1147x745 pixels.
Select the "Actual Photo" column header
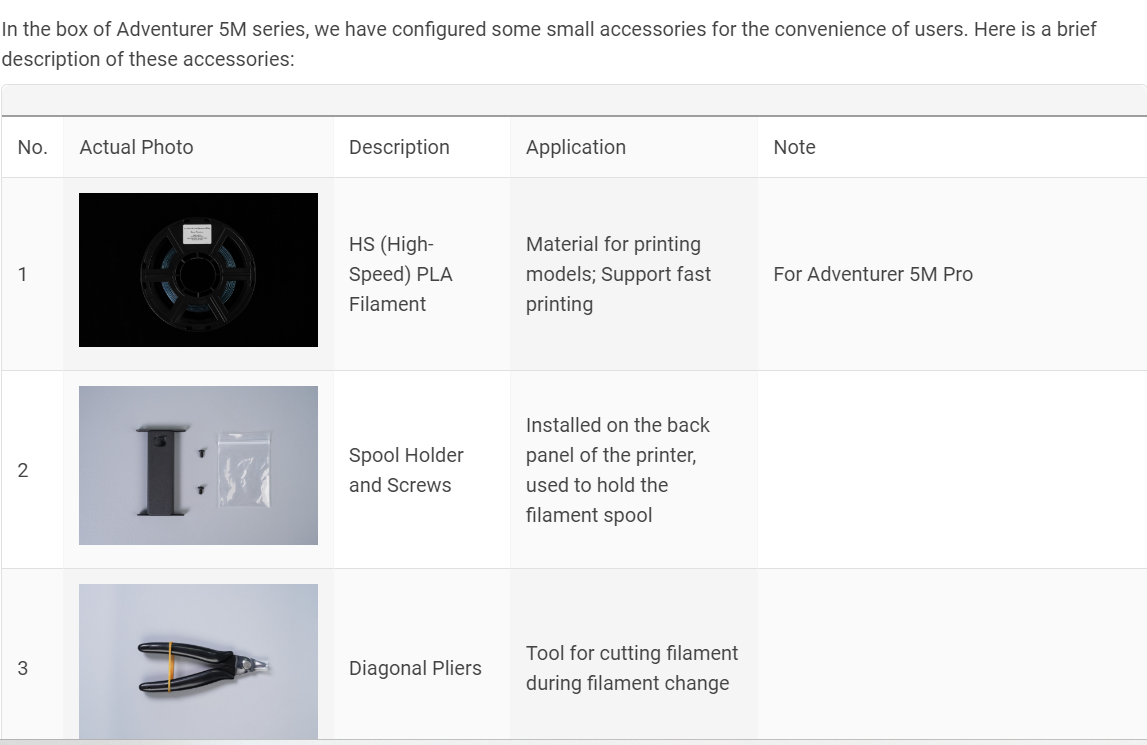(x=136, y=147)
